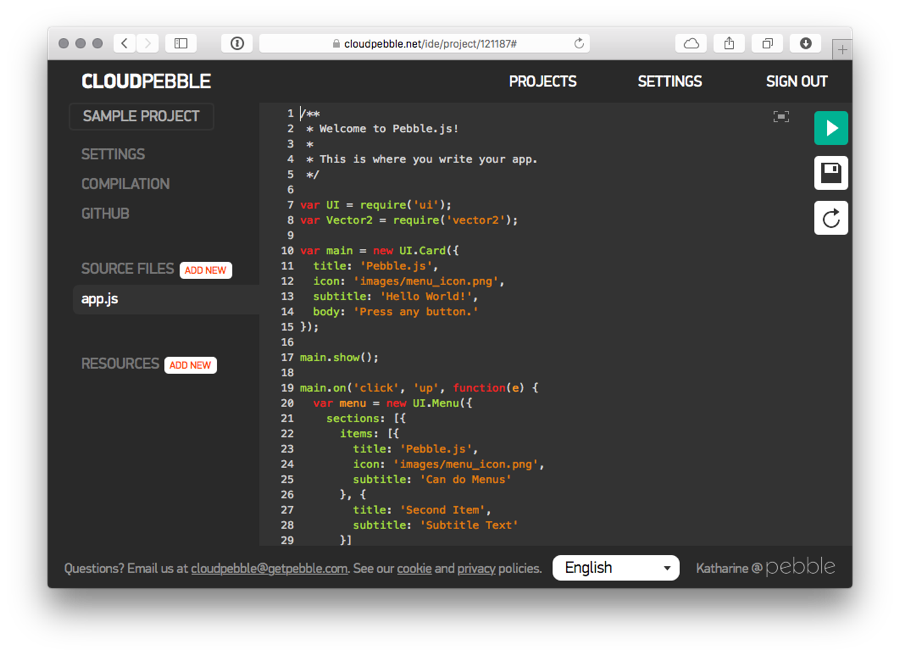Screen dimensions: 900x656
Task: Open the 1Password extension icon
Action: click(x=237, y=43)
